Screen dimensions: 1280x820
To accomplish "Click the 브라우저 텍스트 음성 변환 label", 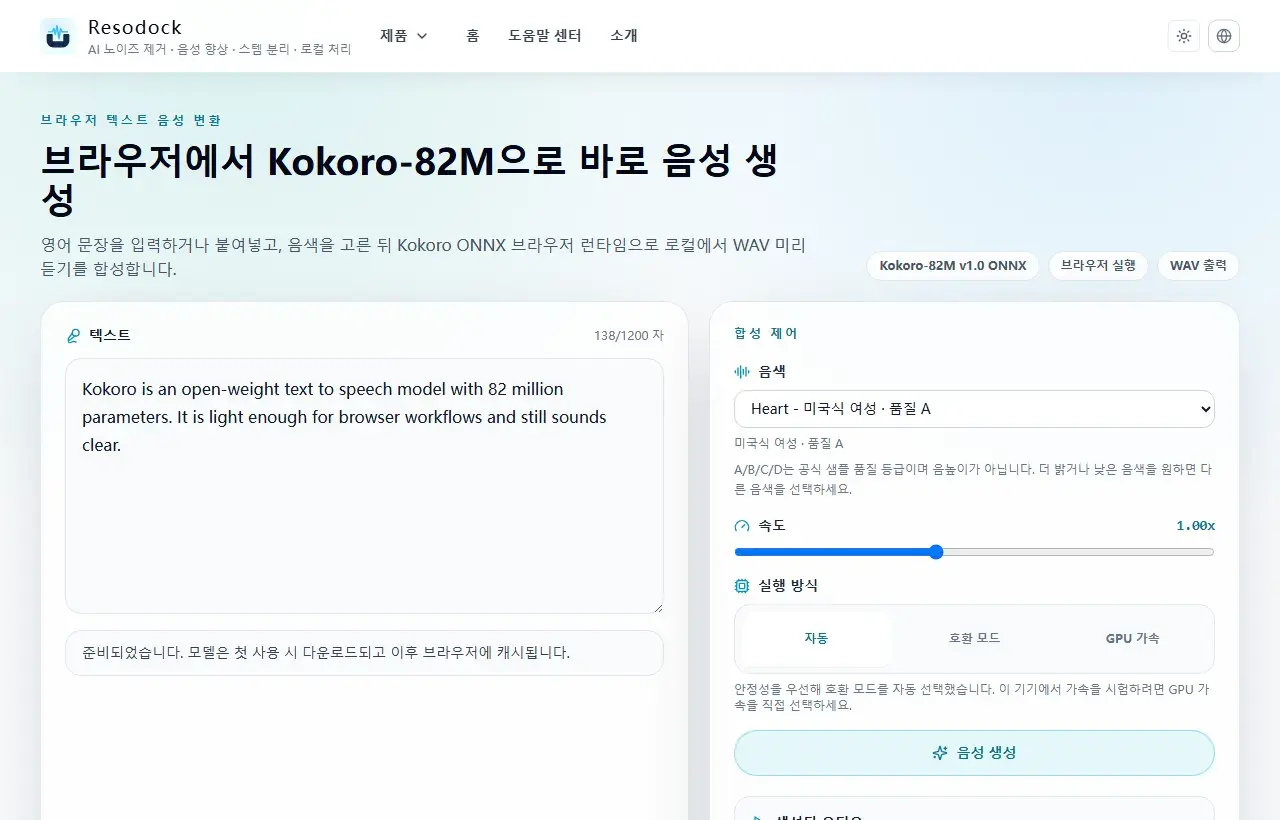I will [x=131, y=120].
